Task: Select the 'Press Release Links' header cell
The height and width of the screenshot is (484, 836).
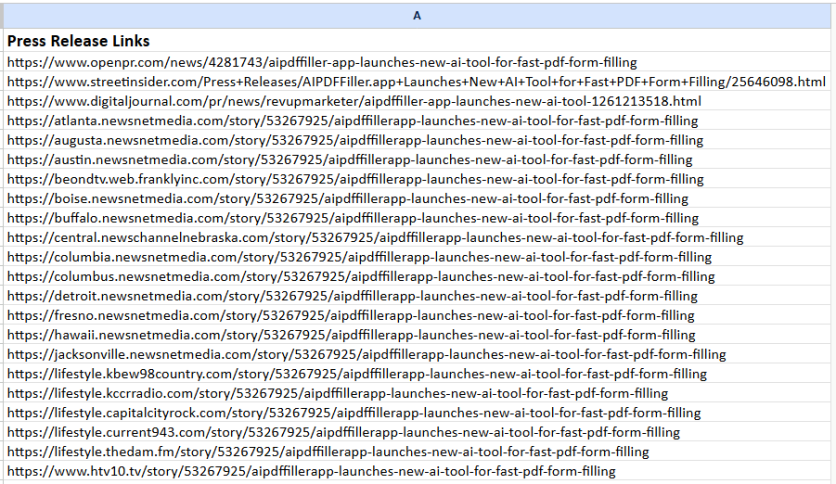Action: click(417, 41)
